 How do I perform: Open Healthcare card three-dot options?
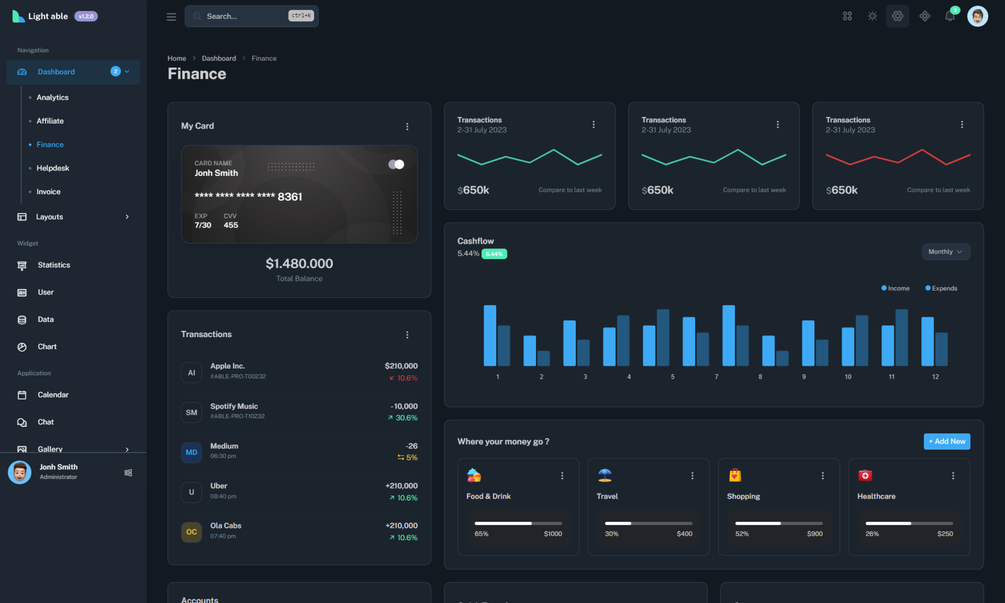click(x=953, y=475)
